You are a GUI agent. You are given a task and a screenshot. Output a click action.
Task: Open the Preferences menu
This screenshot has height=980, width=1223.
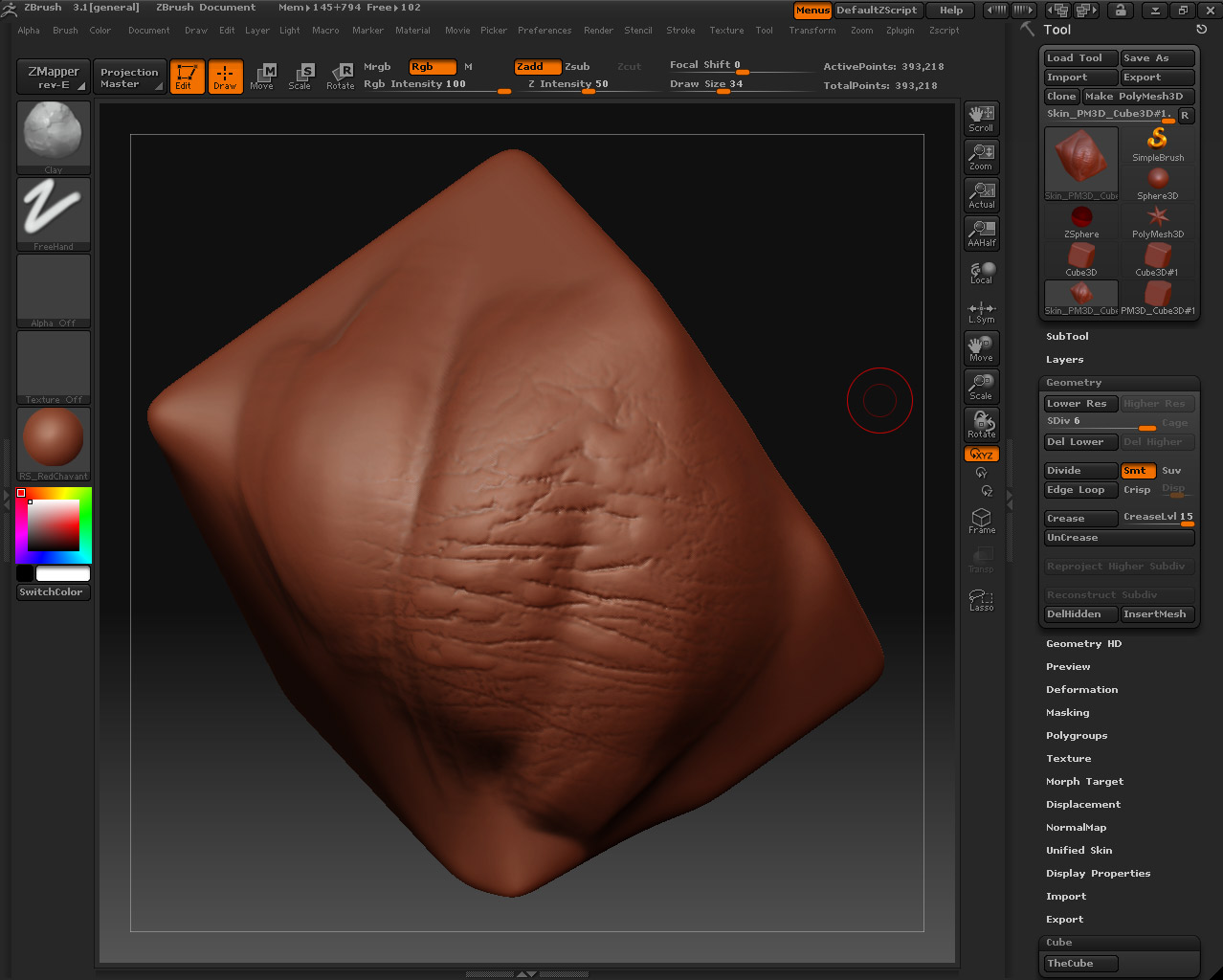coord(545,31)
